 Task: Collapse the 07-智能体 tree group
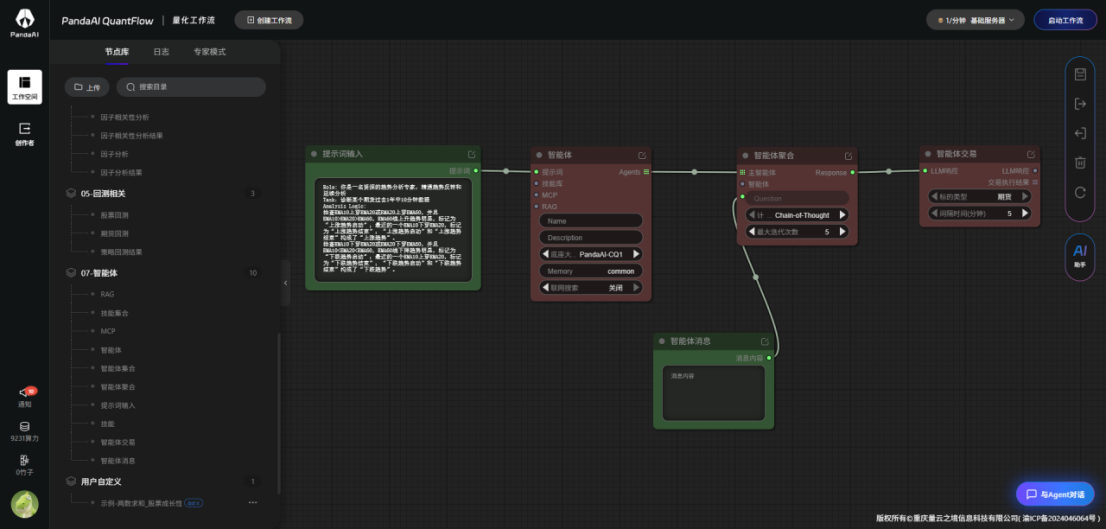click(x=70, y=273)
